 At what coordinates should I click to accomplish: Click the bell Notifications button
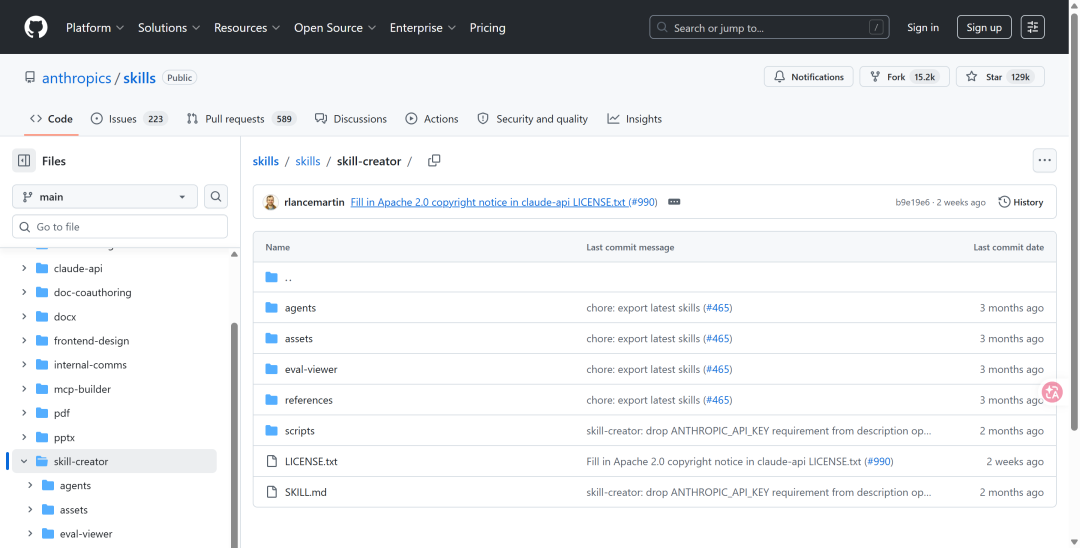point(809,77)
